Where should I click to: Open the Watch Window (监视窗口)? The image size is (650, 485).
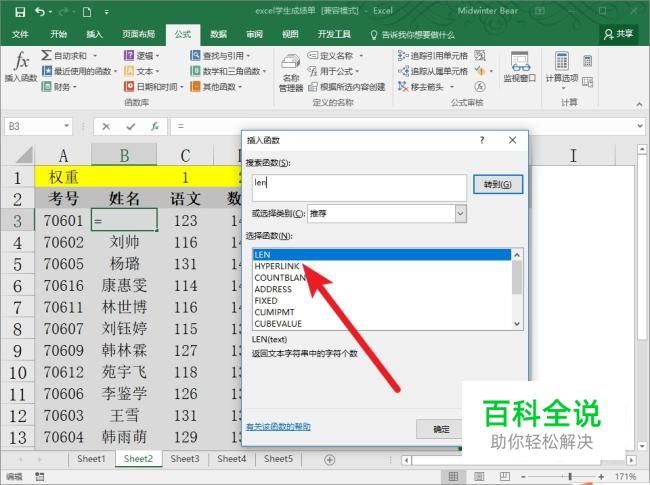click(519, 67)
